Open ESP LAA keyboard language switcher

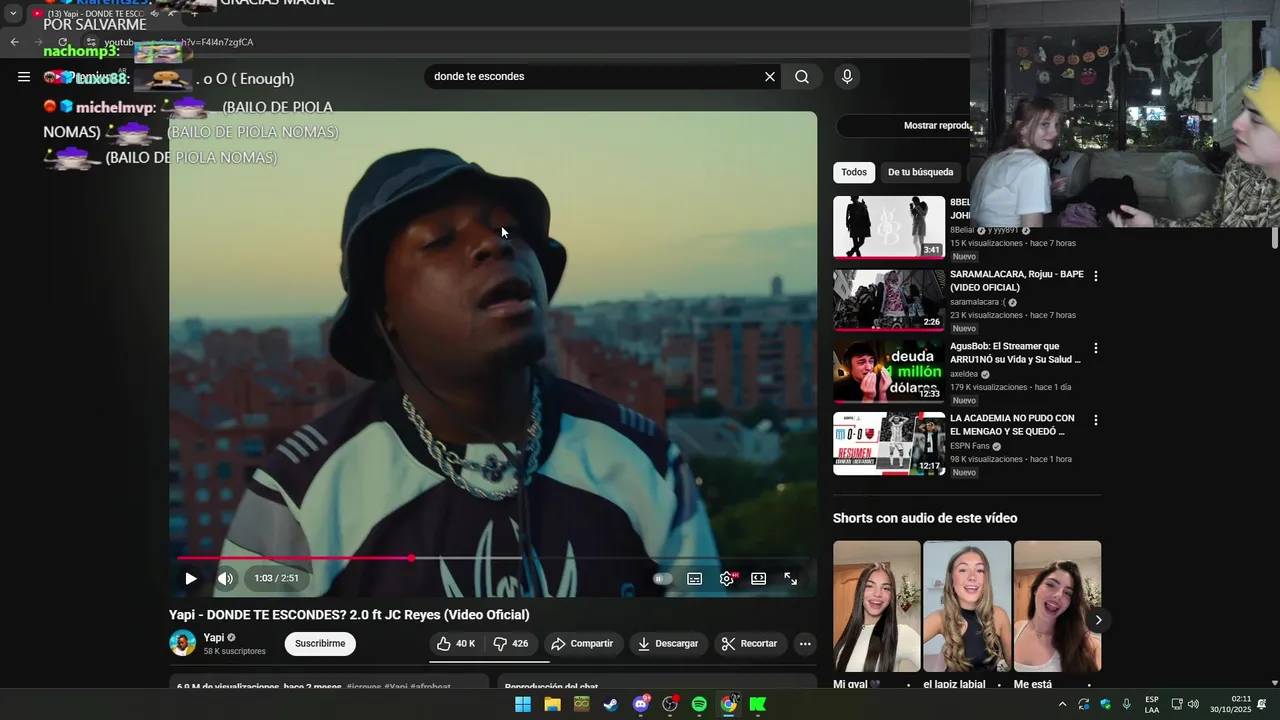point(1152,704)
